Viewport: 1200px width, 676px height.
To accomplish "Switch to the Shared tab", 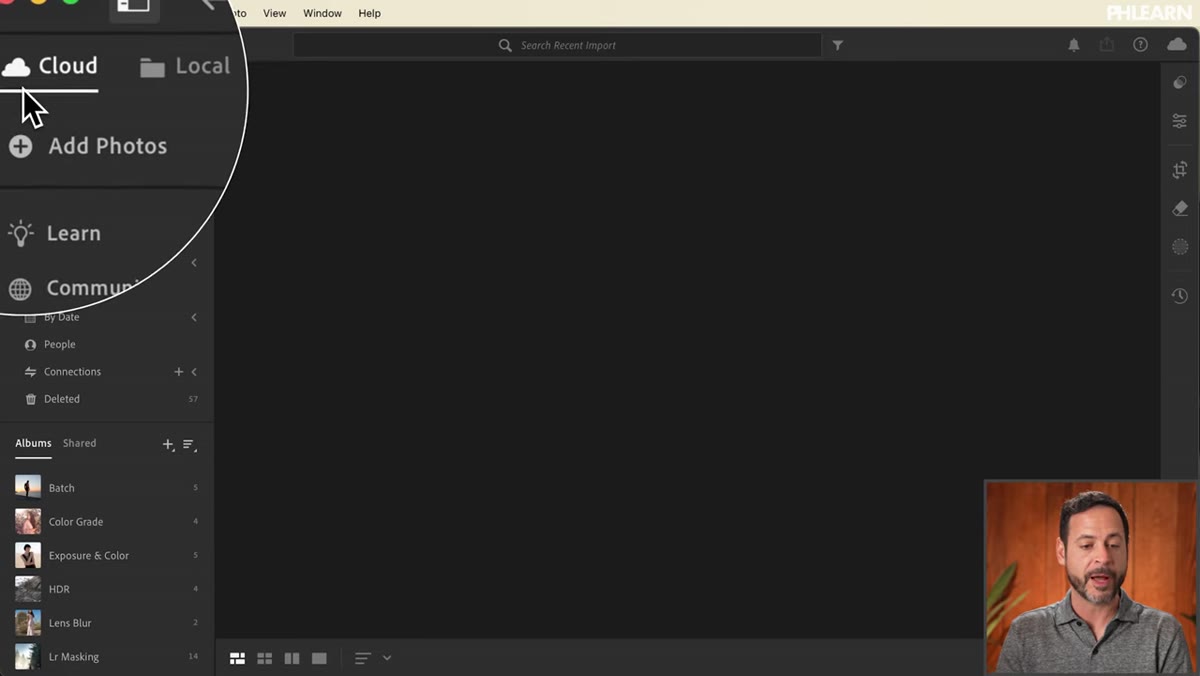I will (x=79, y=443).
